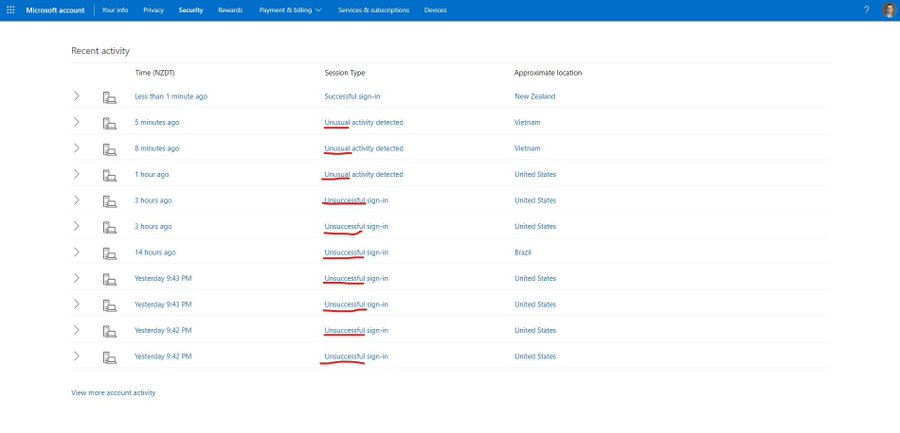Viewport: 900px width, 433px height.
Task: Open the profile avatar picture
Action: 886,10
